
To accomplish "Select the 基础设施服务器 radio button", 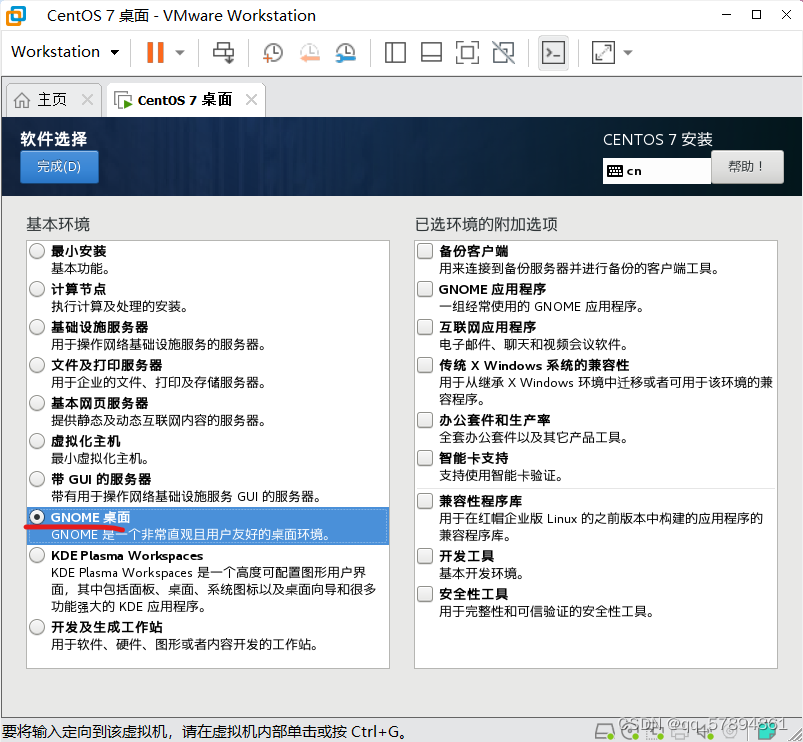I will coord(37,327).
